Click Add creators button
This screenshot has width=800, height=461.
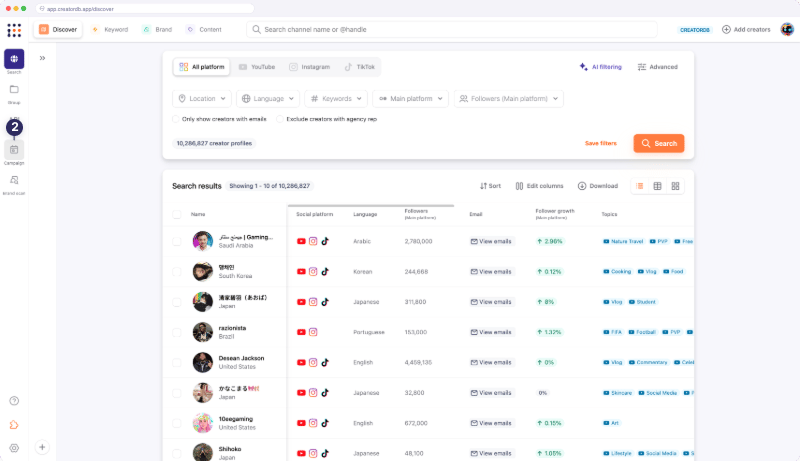pos(746,30)
